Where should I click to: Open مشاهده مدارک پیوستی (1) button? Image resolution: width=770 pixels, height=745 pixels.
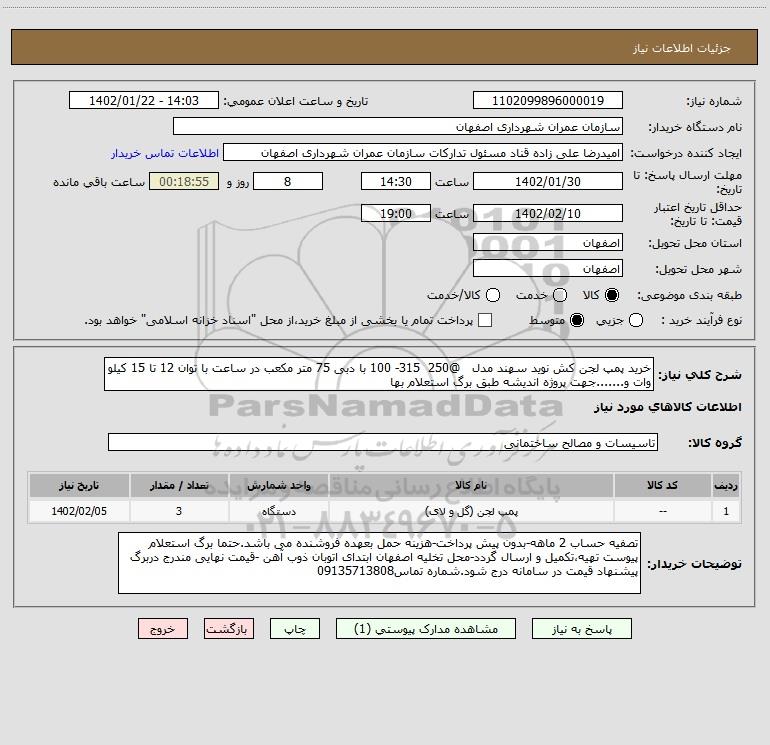point(426,629)
